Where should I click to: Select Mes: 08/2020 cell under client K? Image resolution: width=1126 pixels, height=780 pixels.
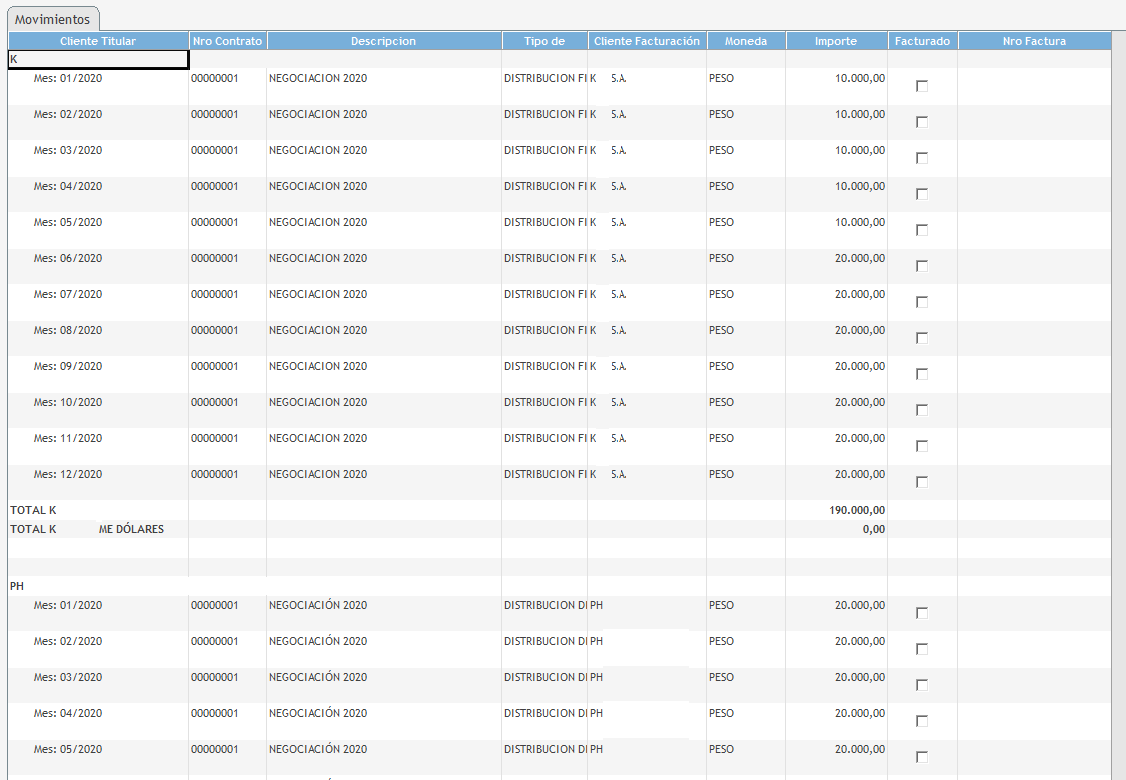68,330
